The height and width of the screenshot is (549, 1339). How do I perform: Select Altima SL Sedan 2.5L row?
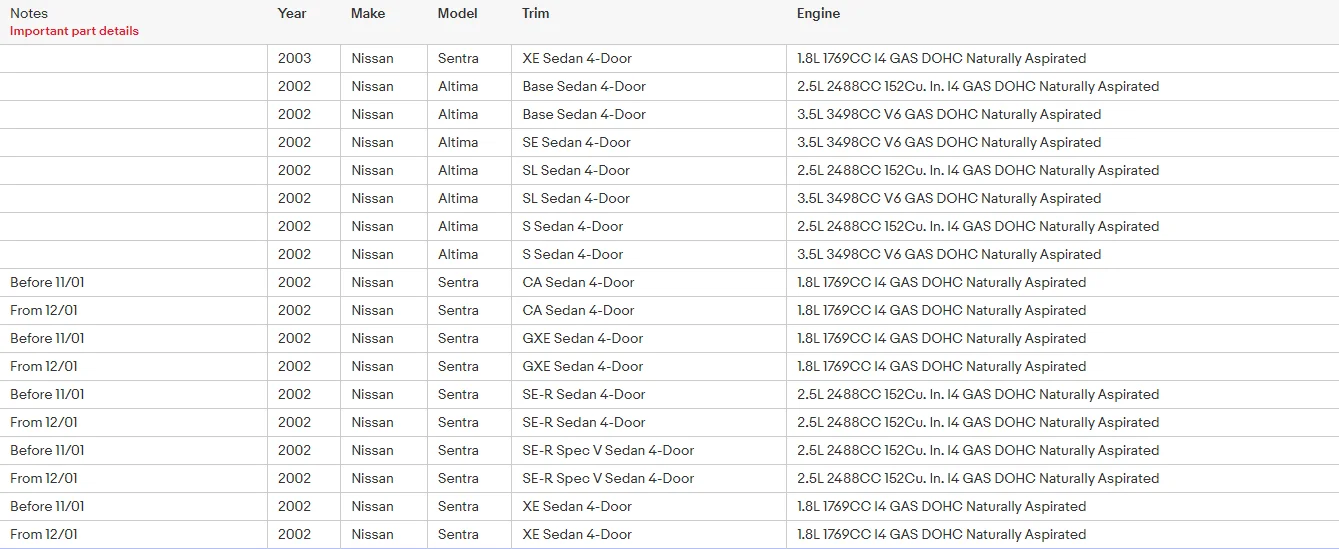click(x=669, y=170)
